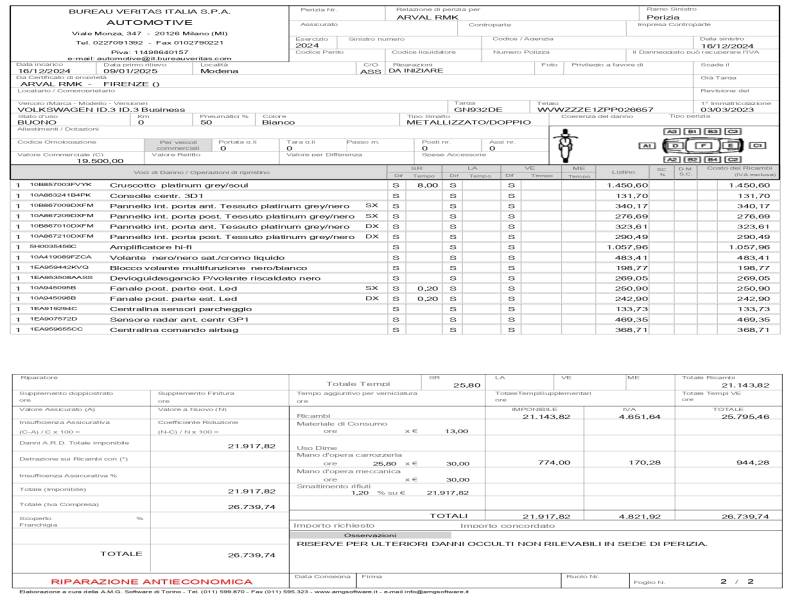The image size is (800, 600).
Task: Click the 'Volante nero/nero sat./cromo liquido' row
Action: [197, 258]
